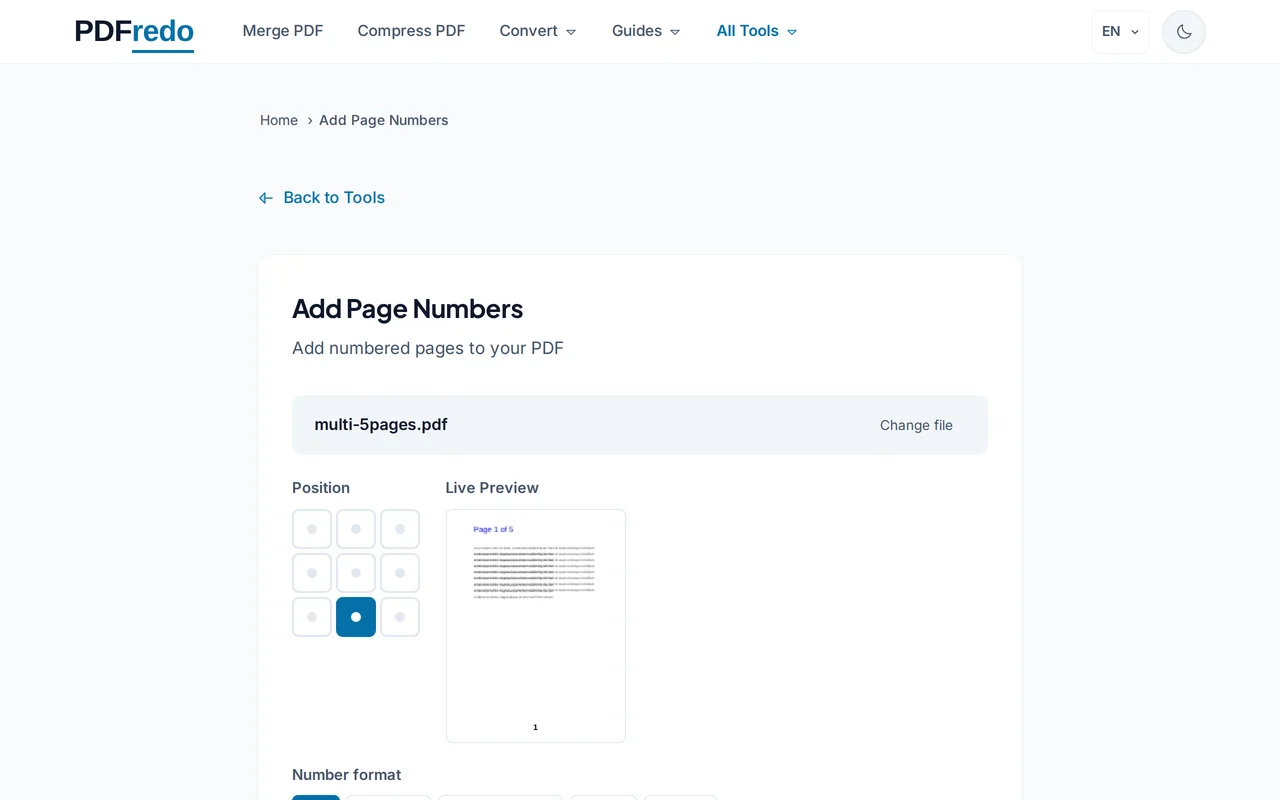
Task: Expand the Guides dropdown
Action: (x=645, y=31)
